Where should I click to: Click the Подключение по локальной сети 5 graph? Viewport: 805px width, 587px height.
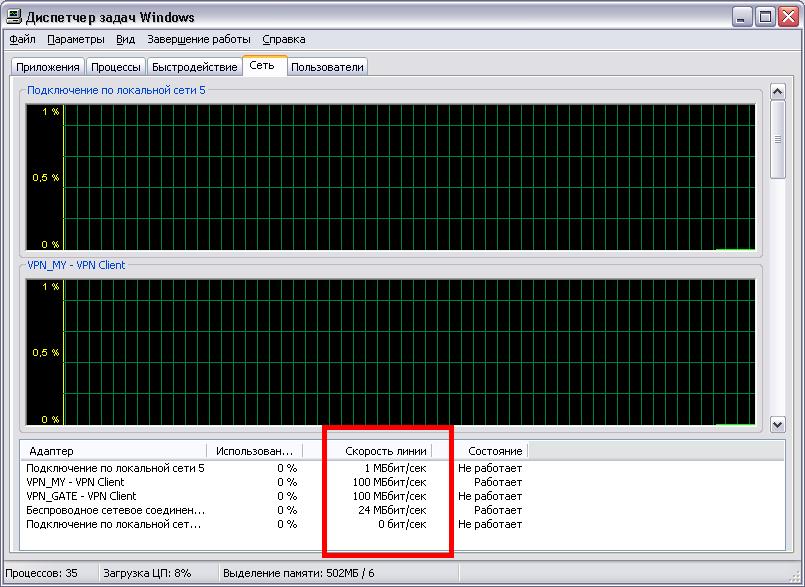tap(391, 177)
